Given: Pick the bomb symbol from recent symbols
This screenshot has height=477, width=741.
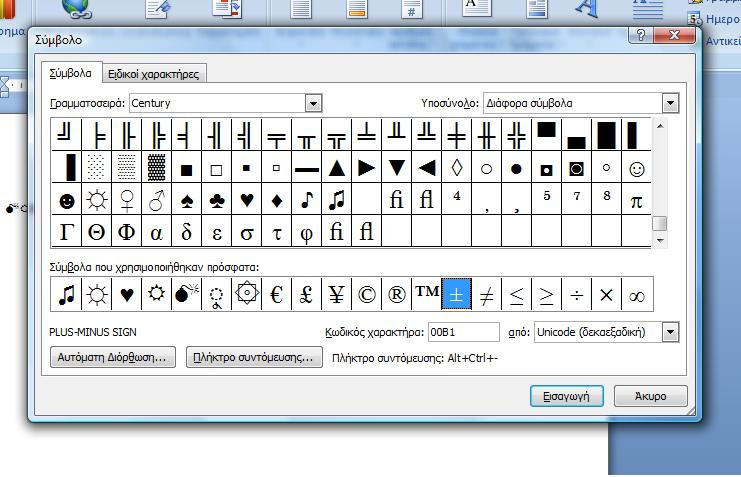Looking at the screenshot, I should [x=187, y=295].
